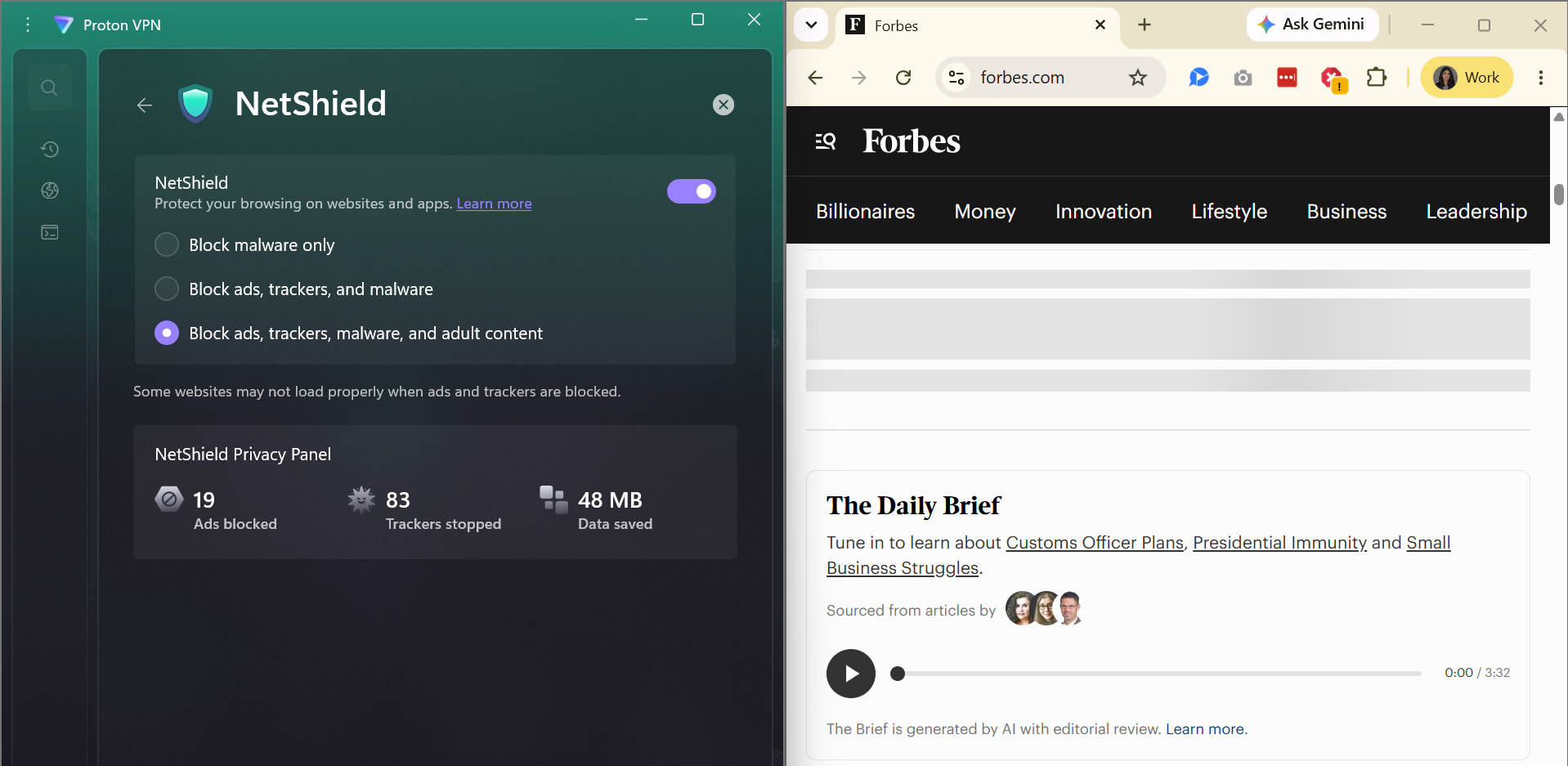The image size is (1568, 766).
Task: Open countries globe icon in sidebar
Action: (50, 190)
